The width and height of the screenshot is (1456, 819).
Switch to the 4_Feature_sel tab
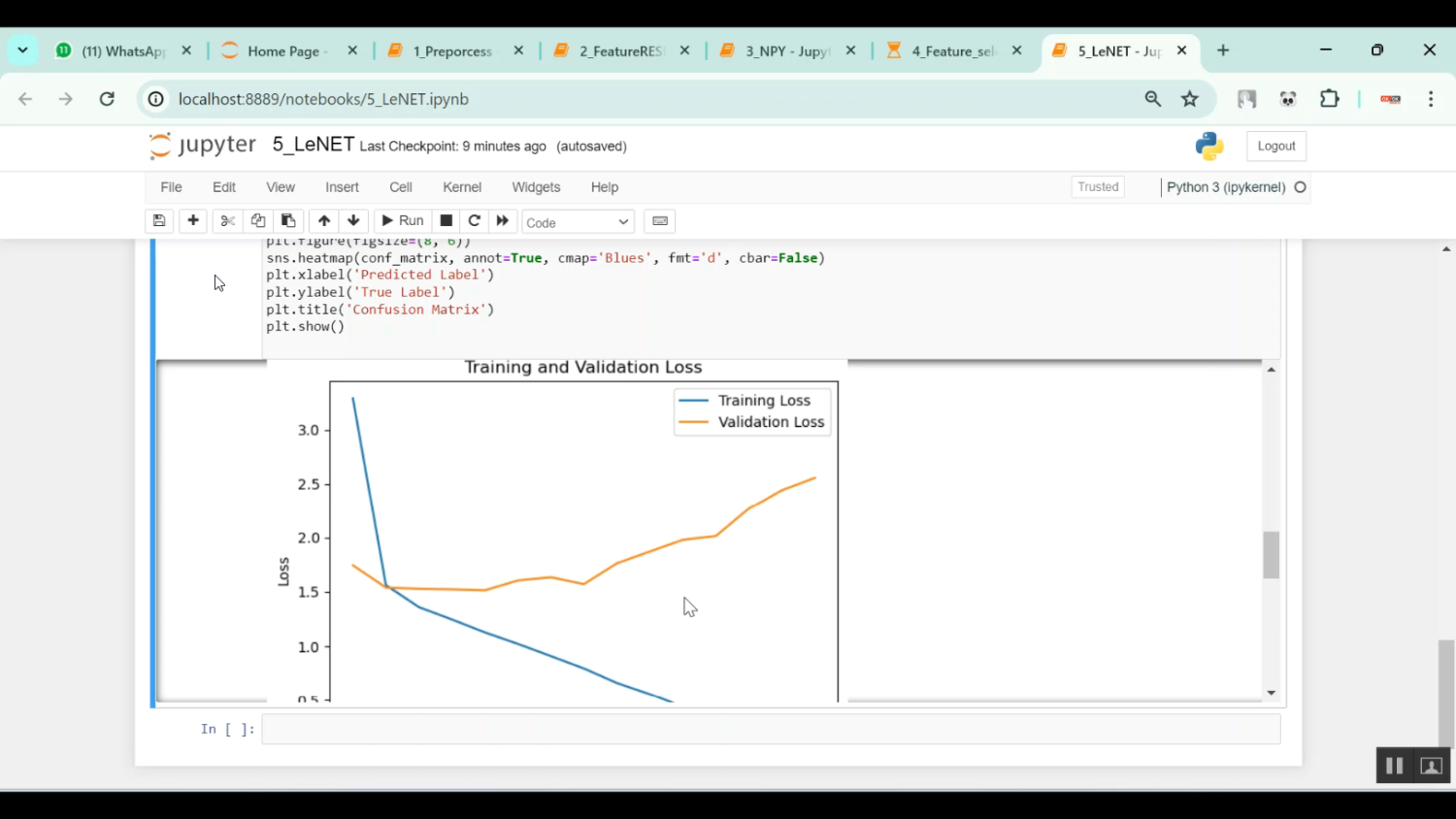952,51
